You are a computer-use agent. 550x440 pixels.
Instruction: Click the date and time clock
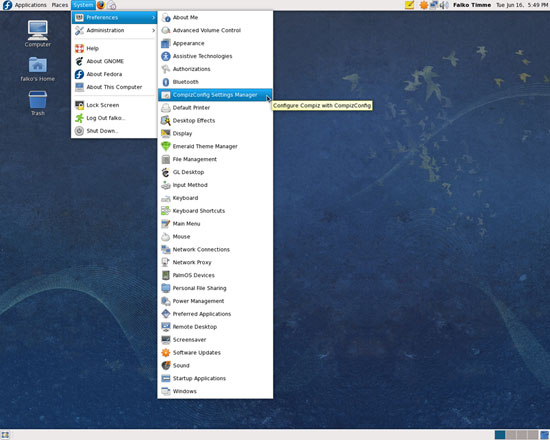tap(522, 5)
